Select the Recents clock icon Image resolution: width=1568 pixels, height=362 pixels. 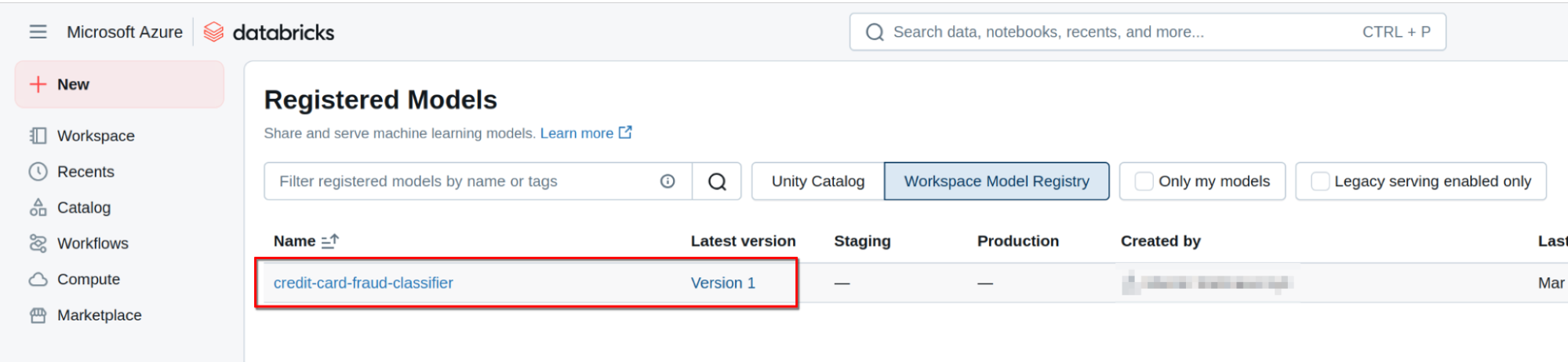coord(38,171)
